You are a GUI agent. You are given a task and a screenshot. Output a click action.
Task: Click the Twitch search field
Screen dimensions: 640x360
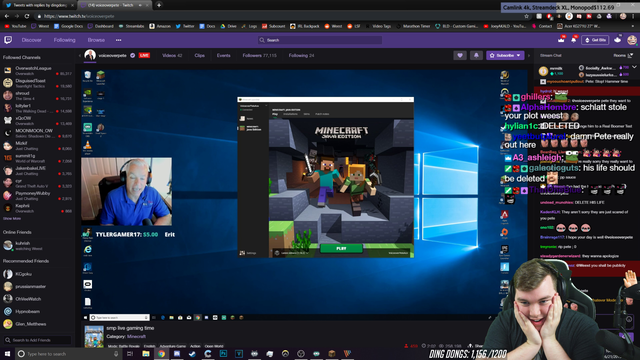click(320, 40)
